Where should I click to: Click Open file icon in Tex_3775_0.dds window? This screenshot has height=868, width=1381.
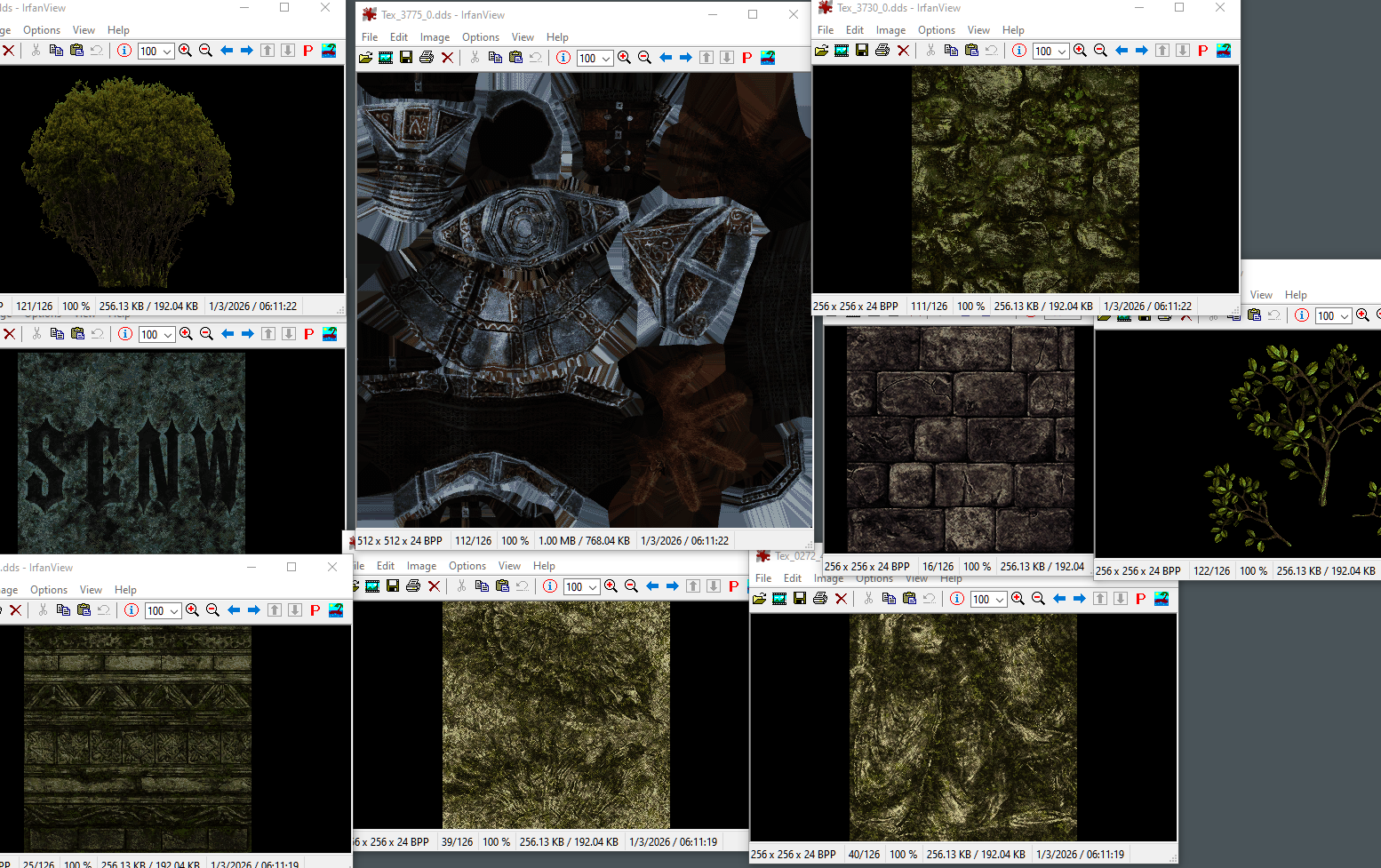tap(365, 58)
